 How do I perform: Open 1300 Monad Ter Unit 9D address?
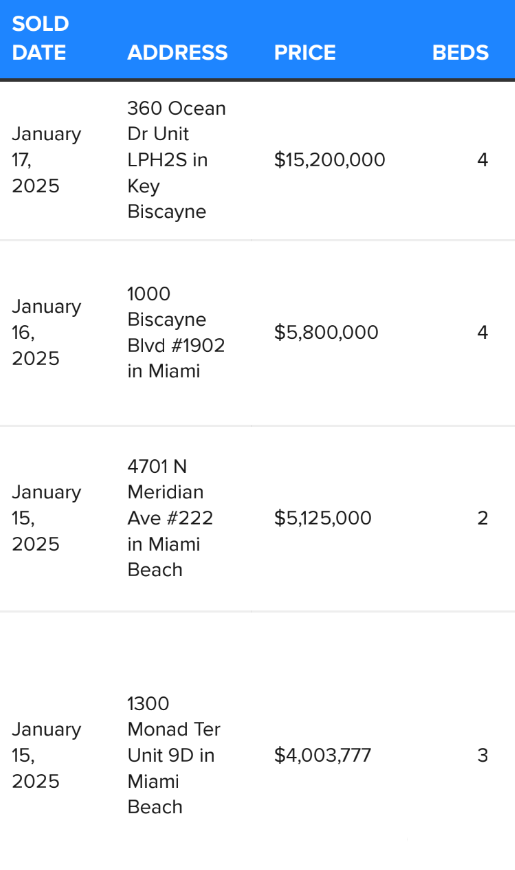click(x=174, y=755)
